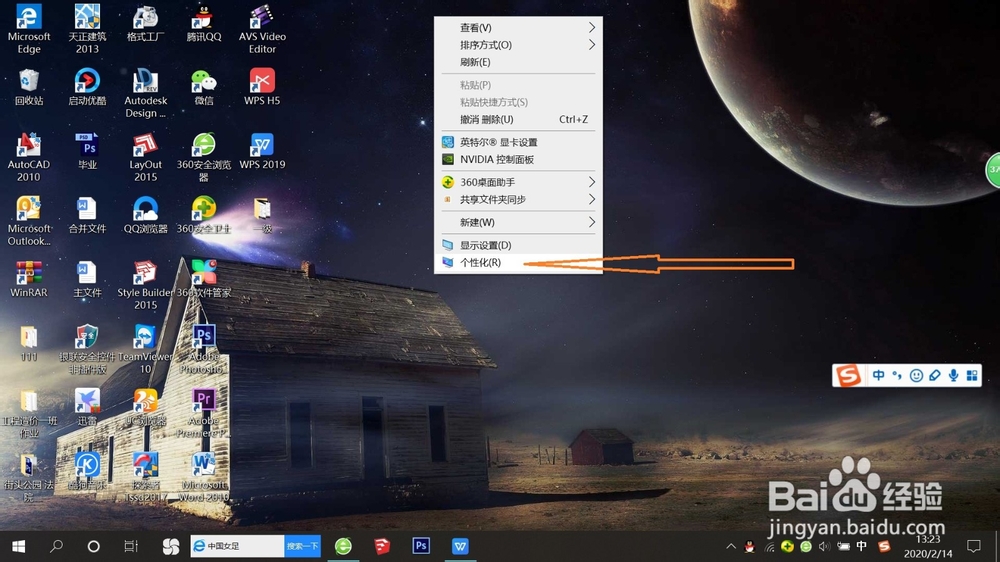Click the tray volume speaker icon
Viewport: 1000px width, 562px height.
click(x=825, y=547)
